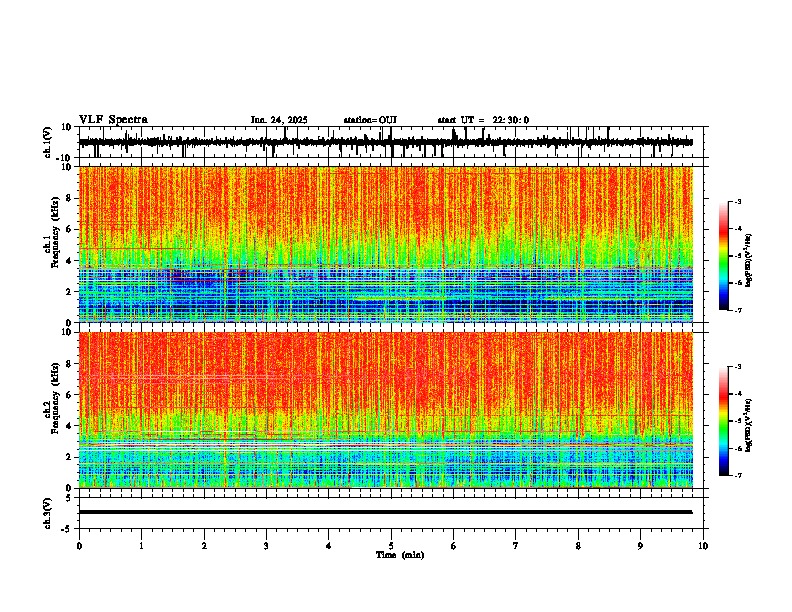Click the 7 minute tick on Time axis
Image resolution: width=792 pixels, height=612 pixels.
(516, 546)
